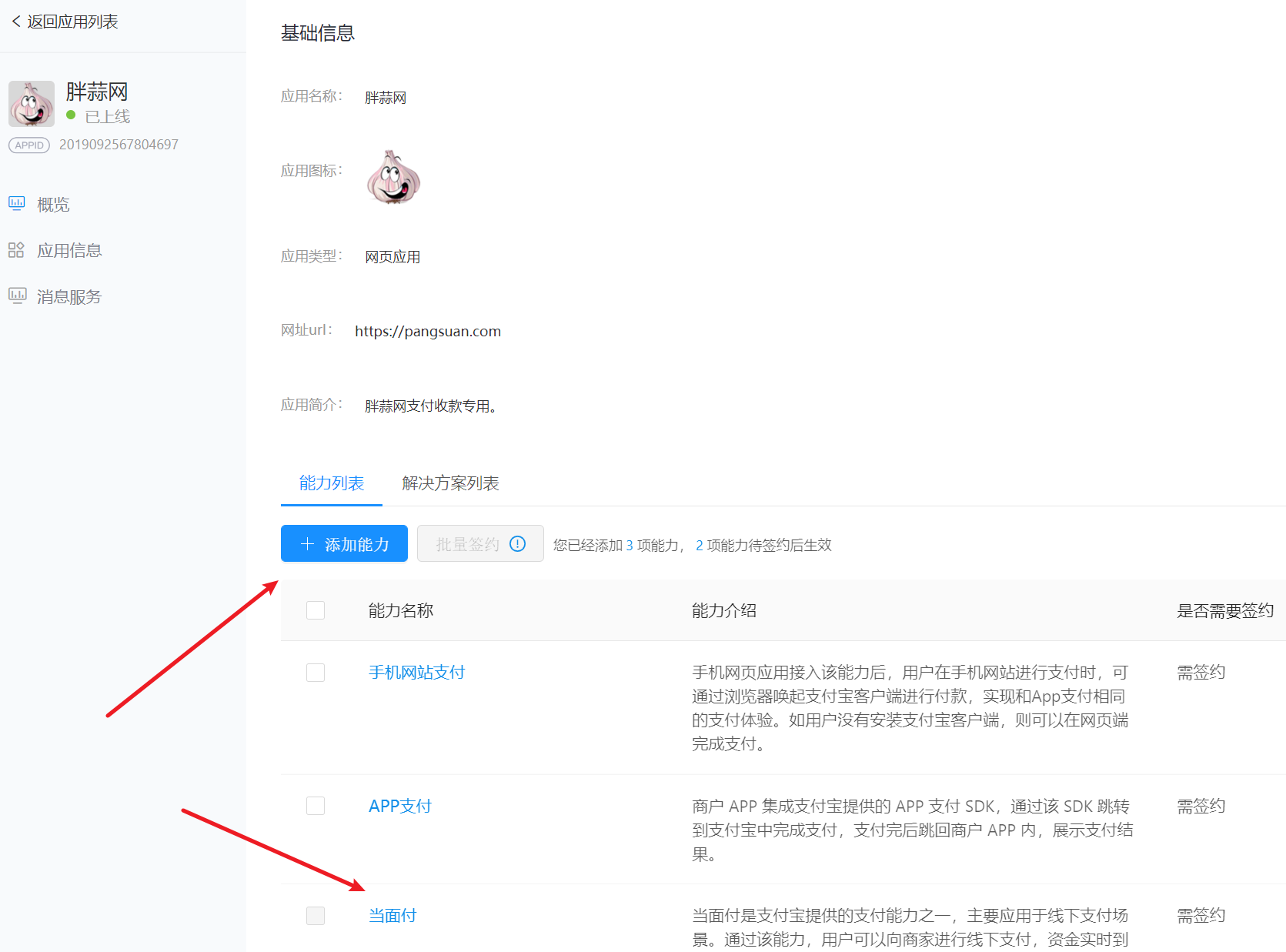Click the overview icon in sidebar
1286x952 pixels.
17,204
